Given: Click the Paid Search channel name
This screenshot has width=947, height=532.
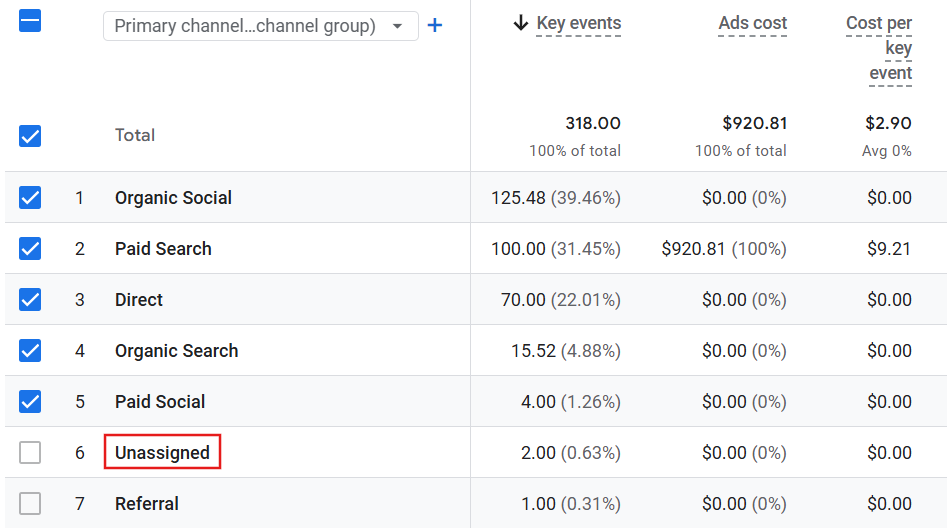Looking at the screenshot, I should [163, 249].
